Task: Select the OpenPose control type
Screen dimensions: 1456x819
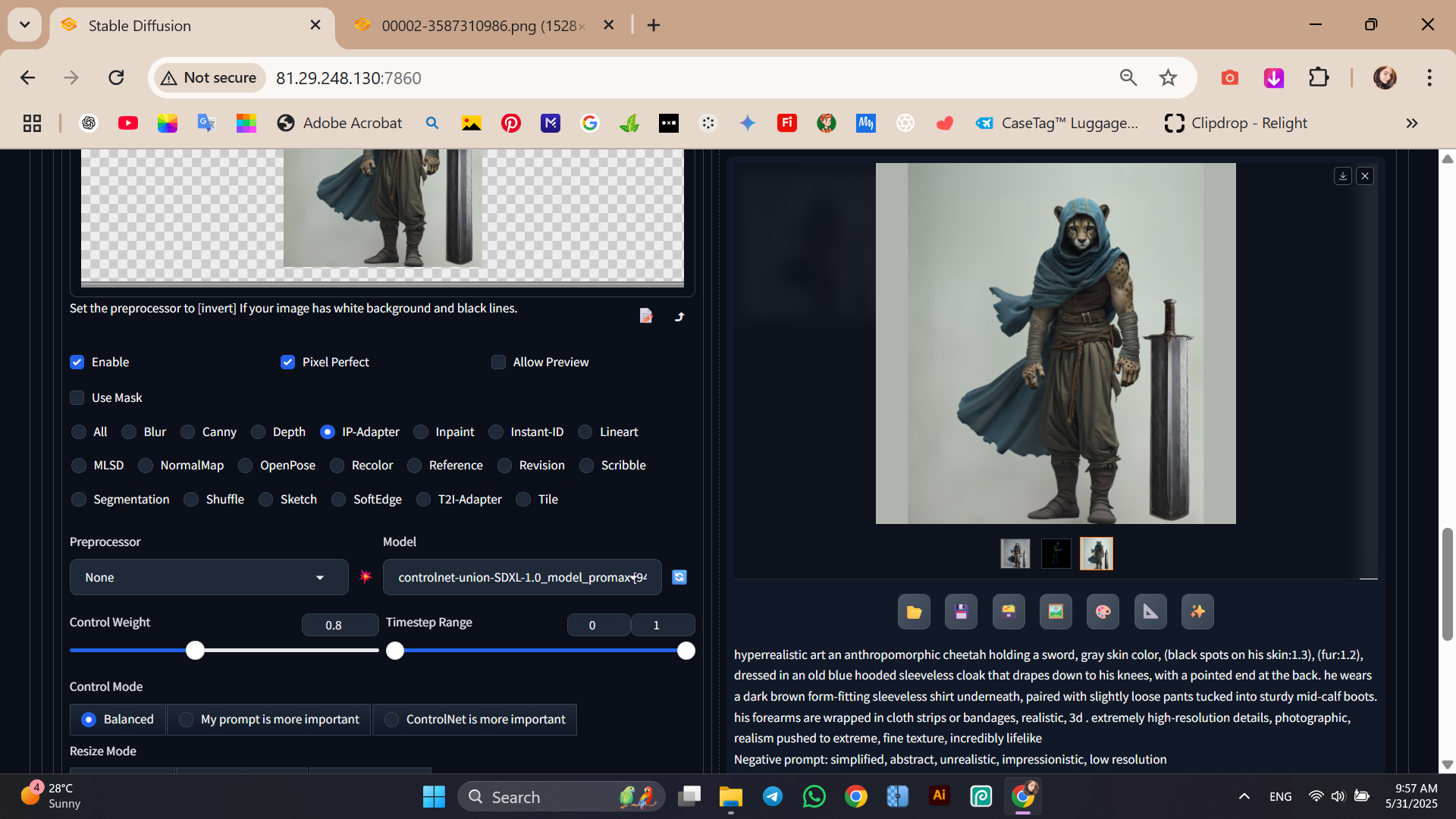Action: pyautogui.click(x=246, y=466)
